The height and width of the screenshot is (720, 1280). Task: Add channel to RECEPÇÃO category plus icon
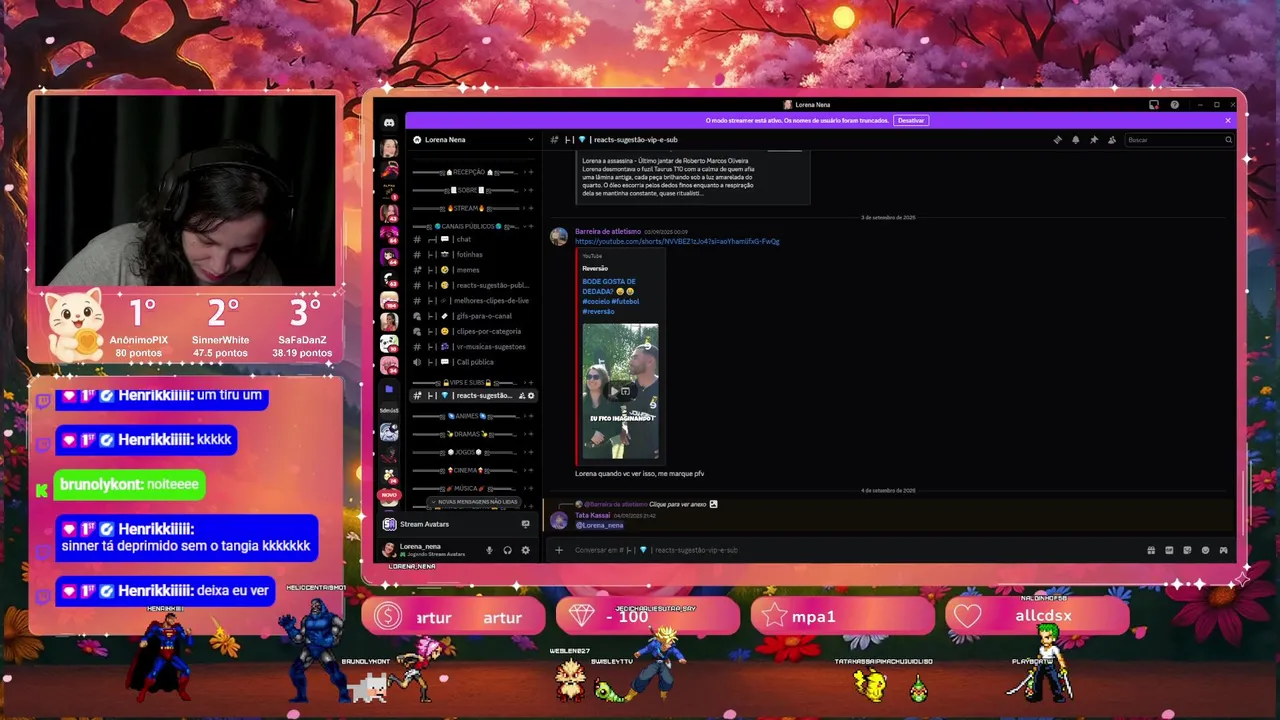pyautogui.click(x=531, y=172)
